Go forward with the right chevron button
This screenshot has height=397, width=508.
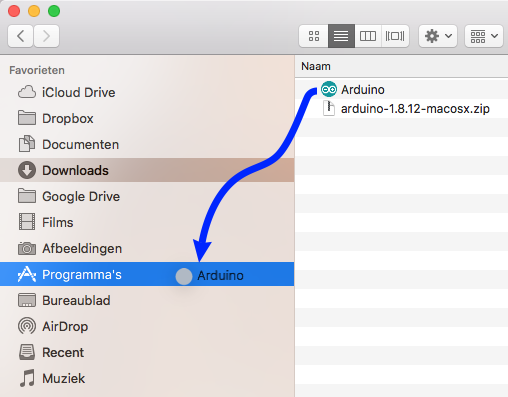pos(47,36)
